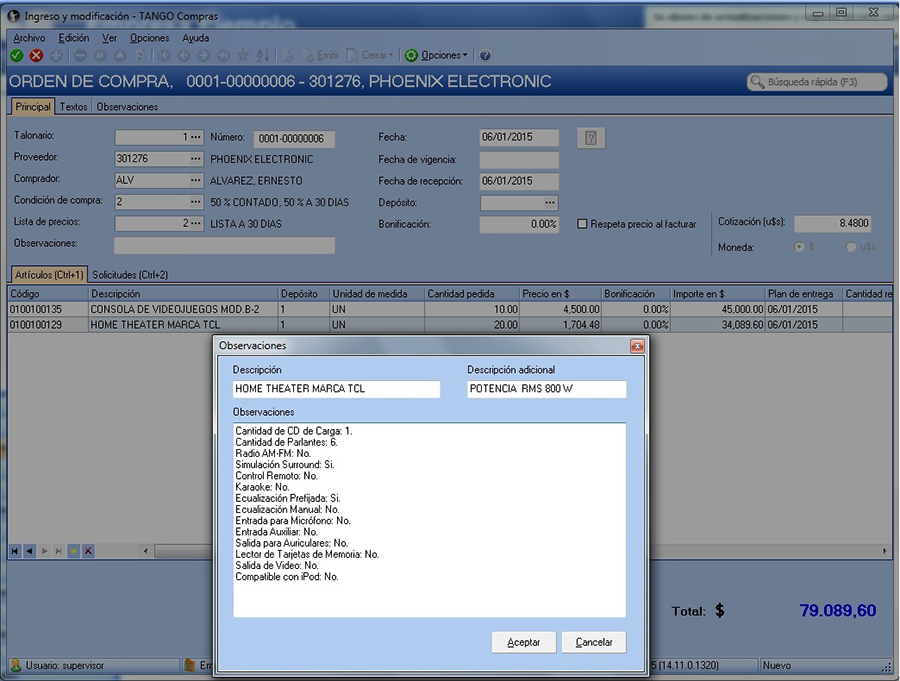
Task: Go to previous record toolbar arrow
Action: [x=184, y=56]
